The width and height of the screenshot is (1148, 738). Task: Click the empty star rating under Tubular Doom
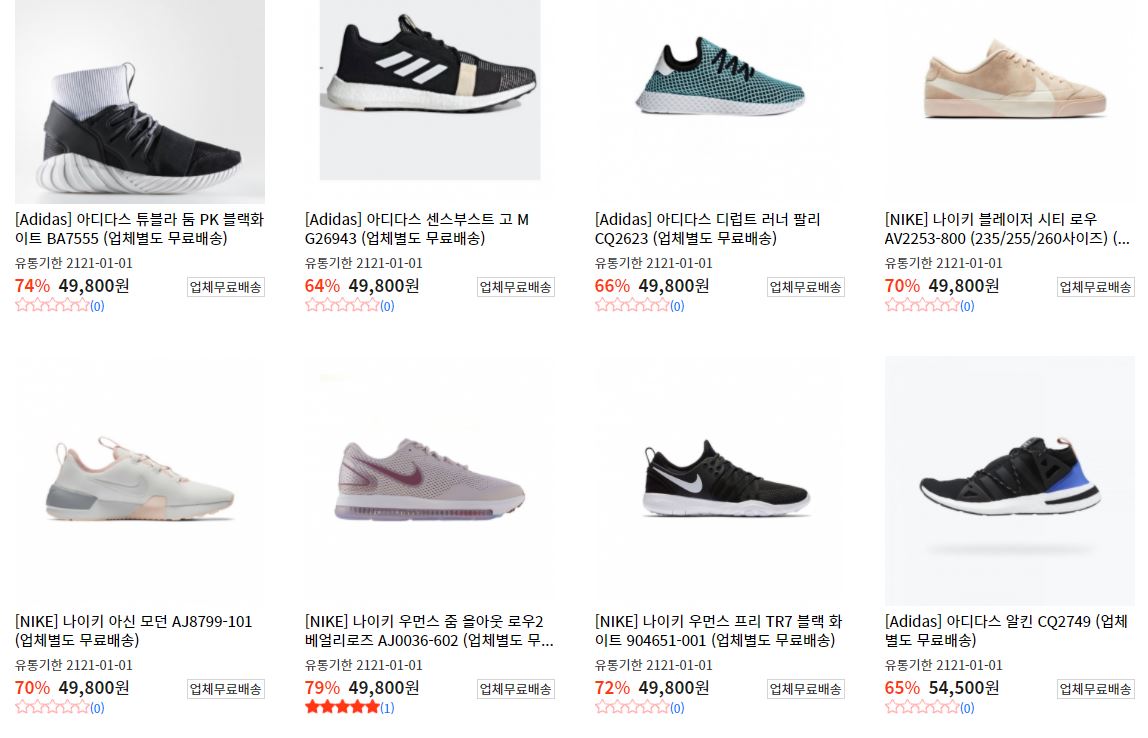click(x=52, y=305)
